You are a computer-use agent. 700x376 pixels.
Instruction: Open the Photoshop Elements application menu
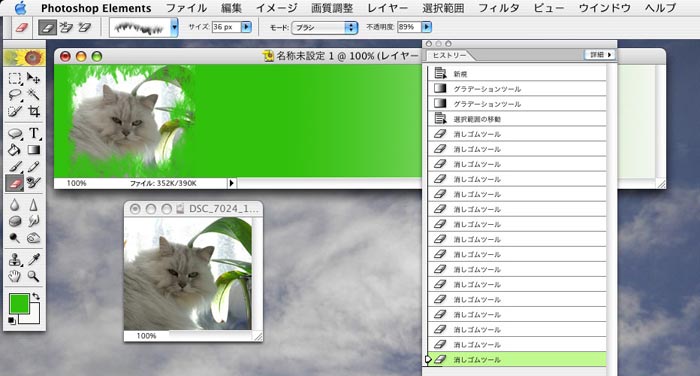[96, 8]
